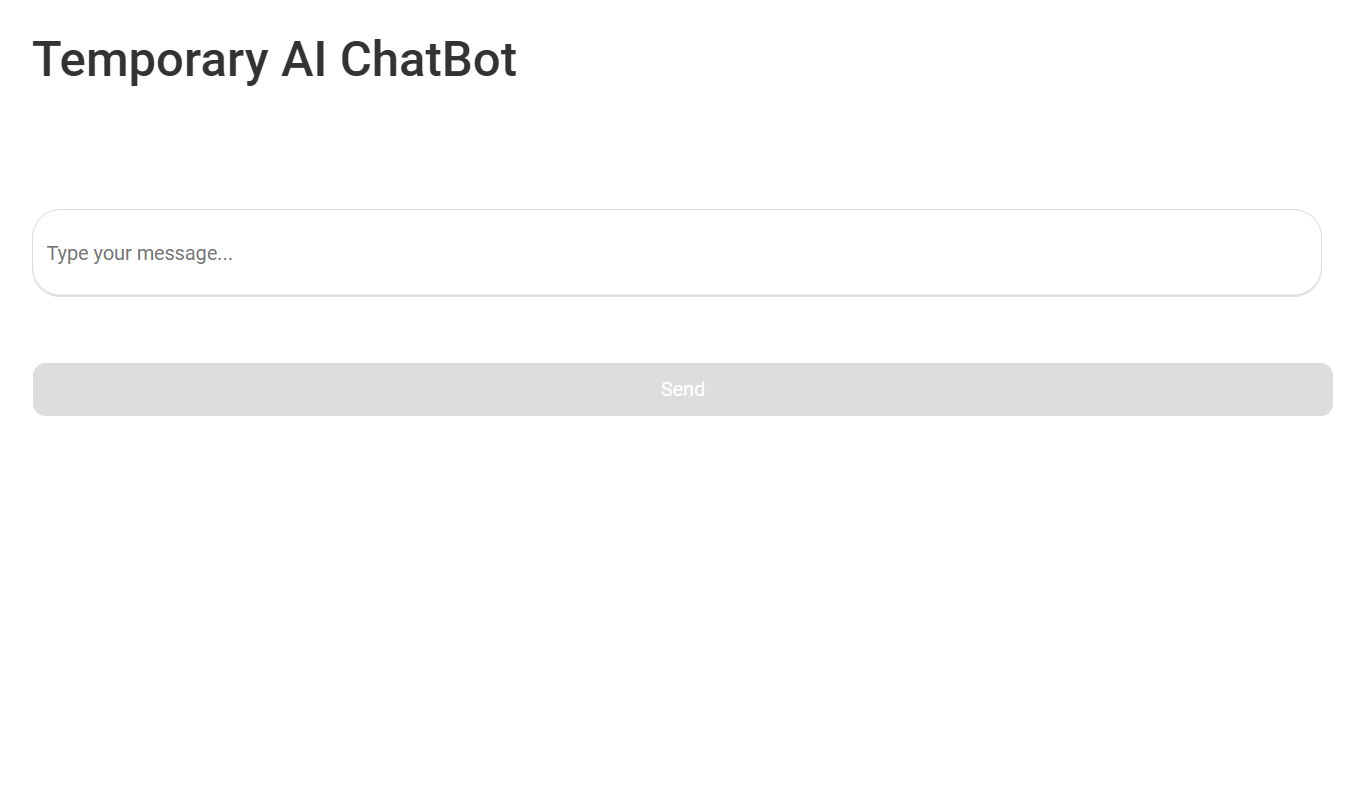Click the empty chat area below Send
This screenshot has width=1346, height=798.
click(682, 600)
